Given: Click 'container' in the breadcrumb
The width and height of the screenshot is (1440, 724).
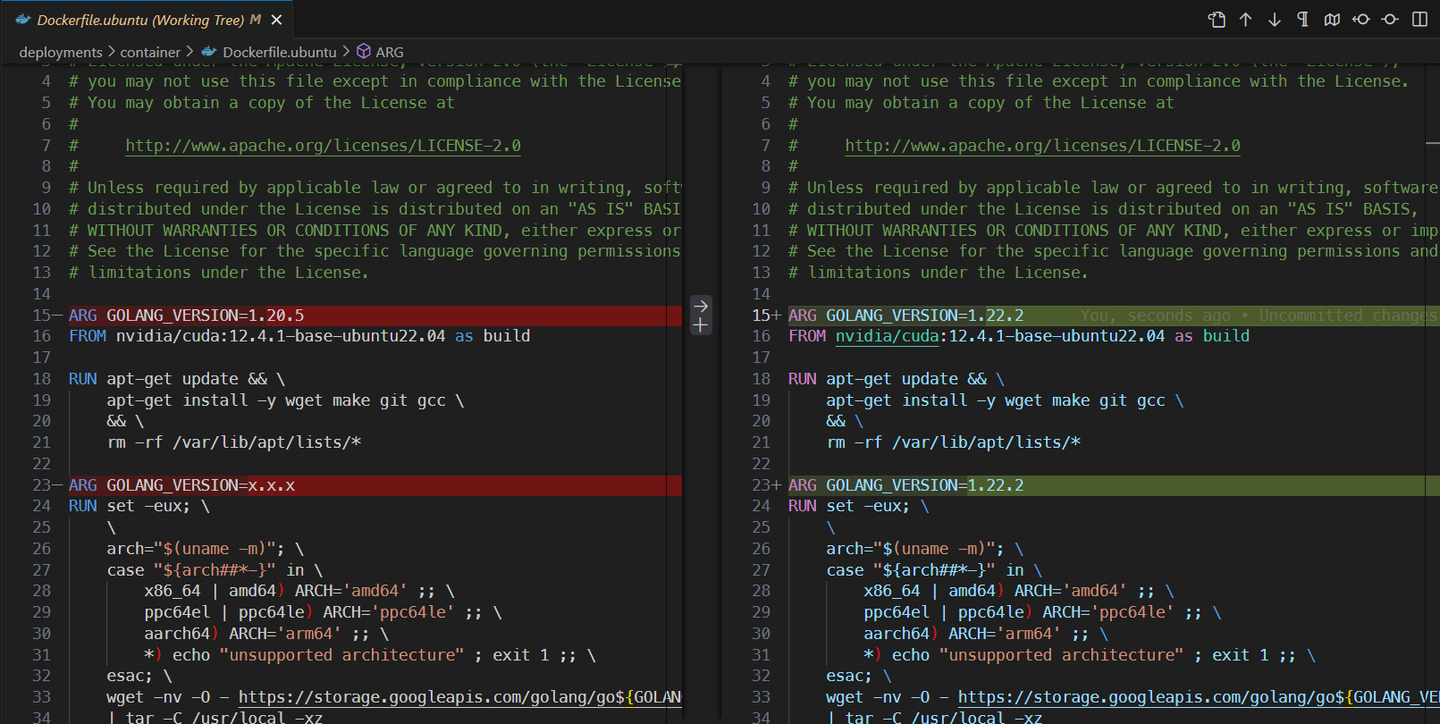Looking at the screenshot, I should 151,52.
